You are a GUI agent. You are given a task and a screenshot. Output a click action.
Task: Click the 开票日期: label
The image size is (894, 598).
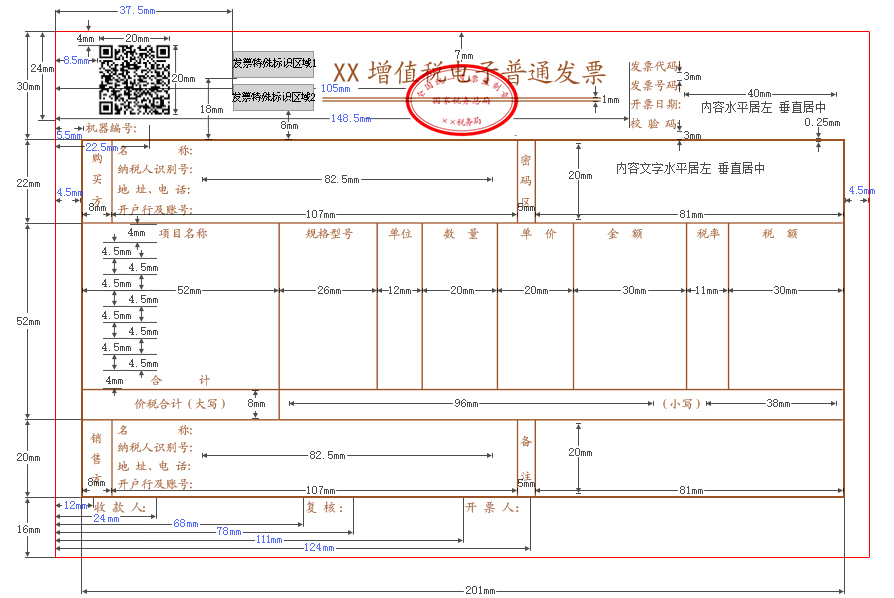(656, 104)
